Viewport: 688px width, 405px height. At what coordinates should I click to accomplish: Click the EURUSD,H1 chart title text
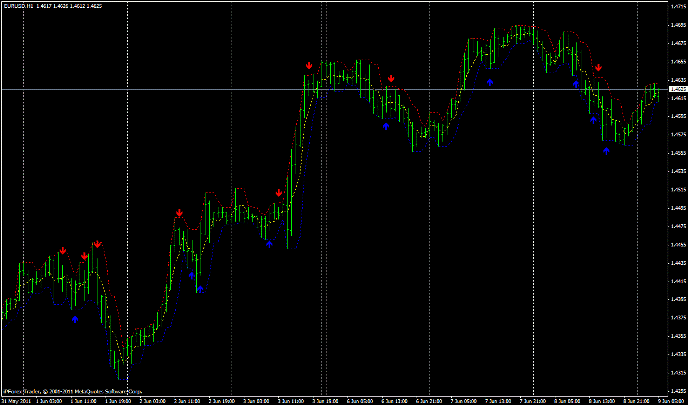click(19, 6)
